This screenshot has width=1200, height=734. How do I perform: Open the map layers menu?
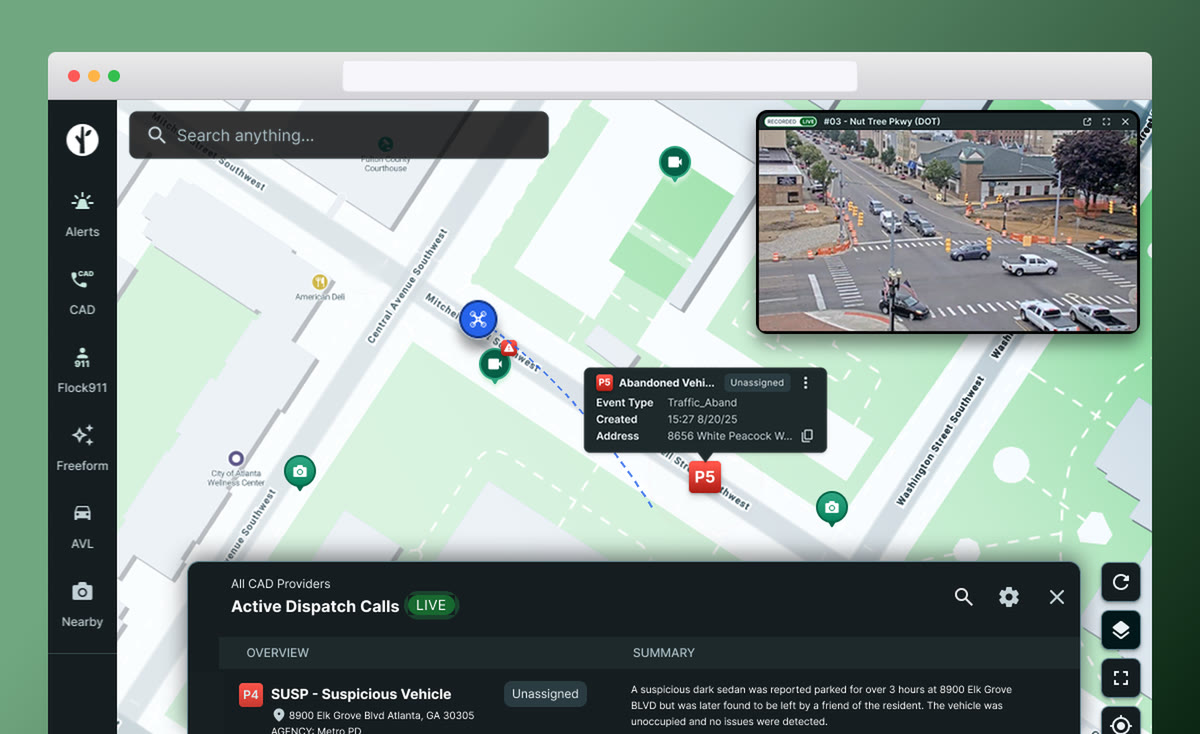[1121, 630]
